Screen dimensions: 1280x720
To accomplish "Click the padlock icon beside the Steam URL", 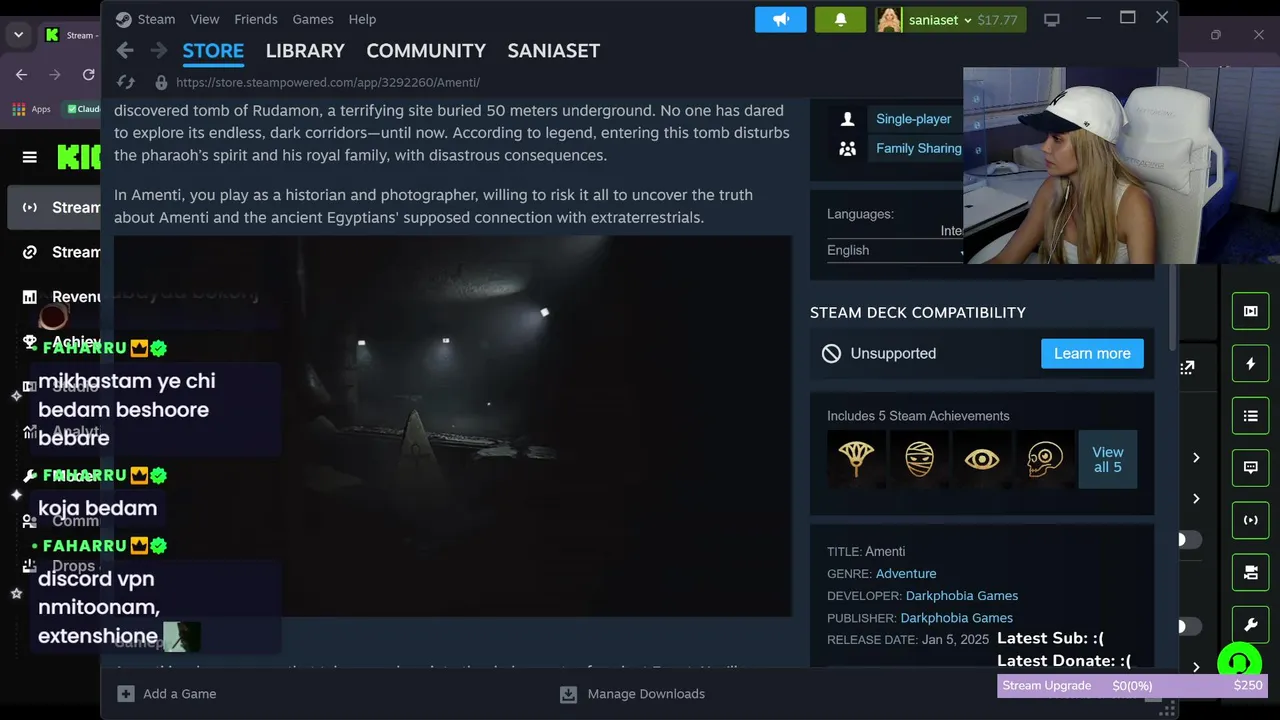I will 161,82.
